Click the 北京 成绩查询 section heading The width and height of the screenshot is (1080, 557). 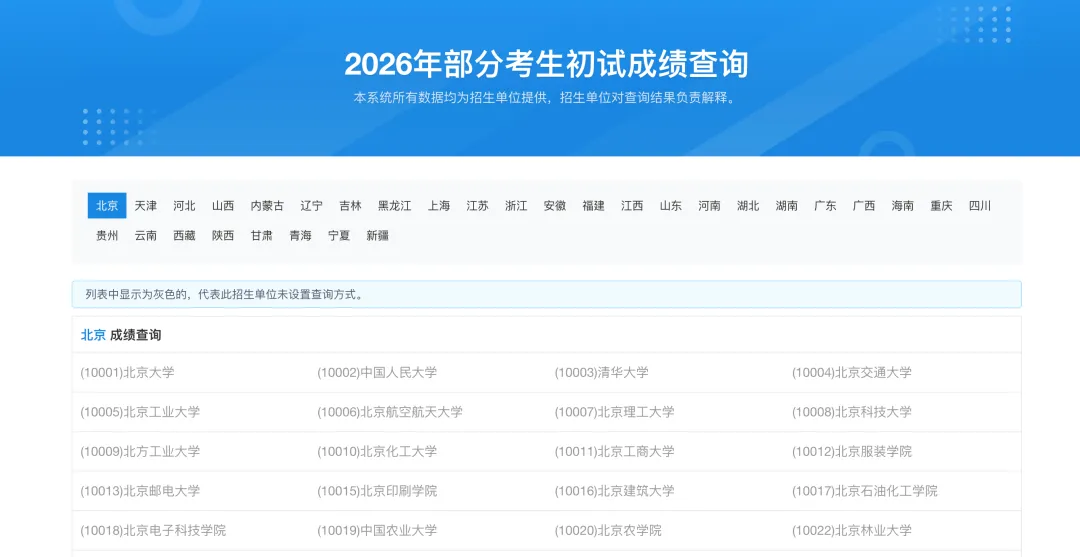tap(121, 335)
